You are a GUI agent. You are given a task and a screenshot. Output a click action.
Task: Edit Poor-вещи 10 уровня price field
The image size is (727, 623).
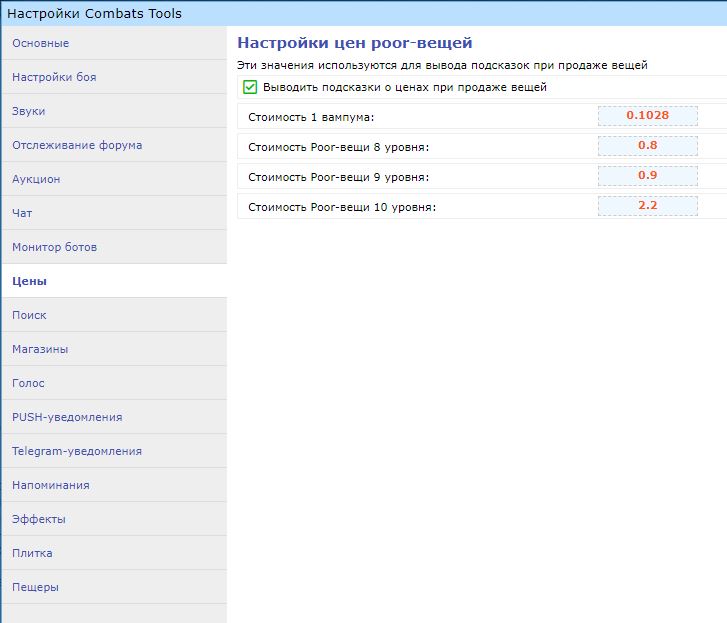point(648,206)
